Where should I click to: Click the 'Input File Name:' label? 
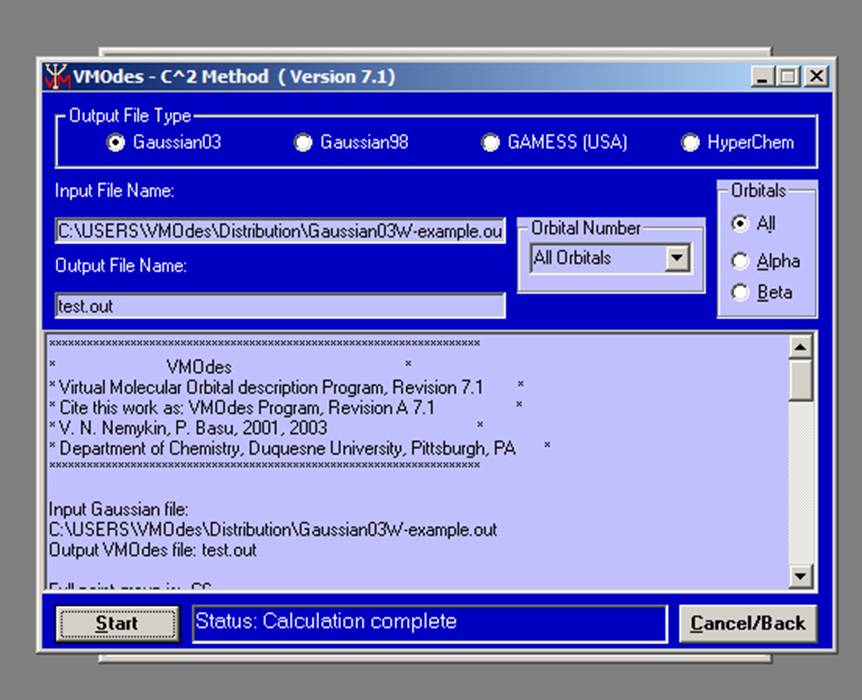tap(115, 191)
